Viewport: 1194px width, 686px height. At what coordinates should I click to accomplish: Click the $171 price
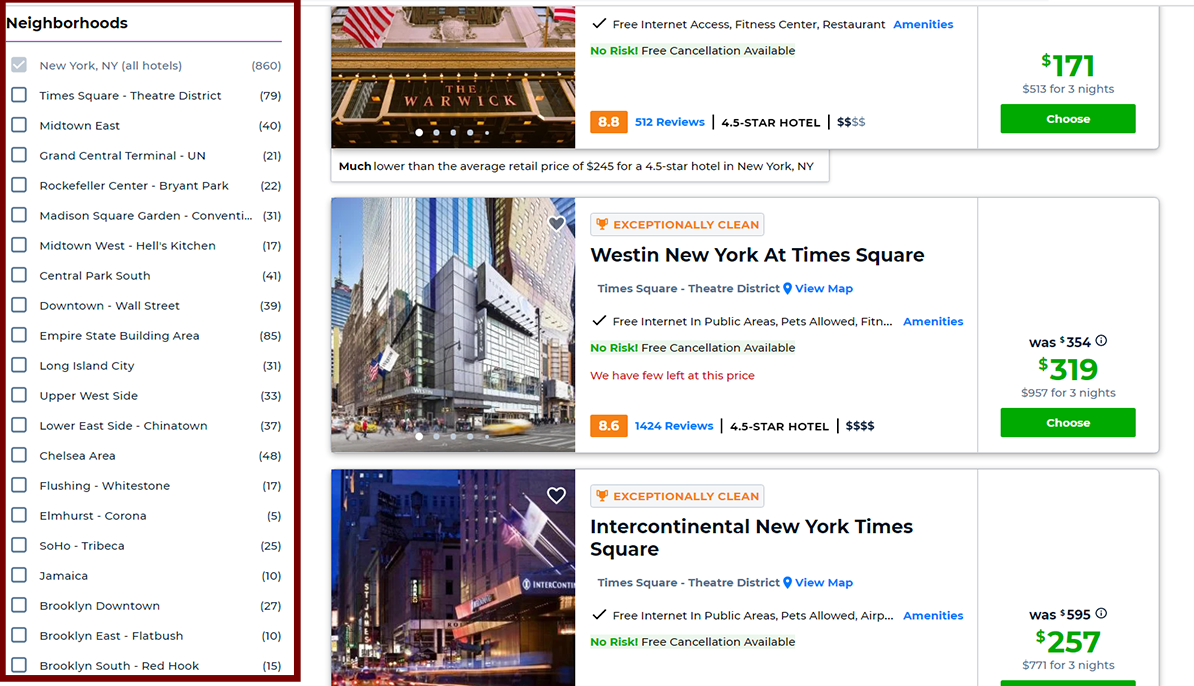[x=1068, y=65]
